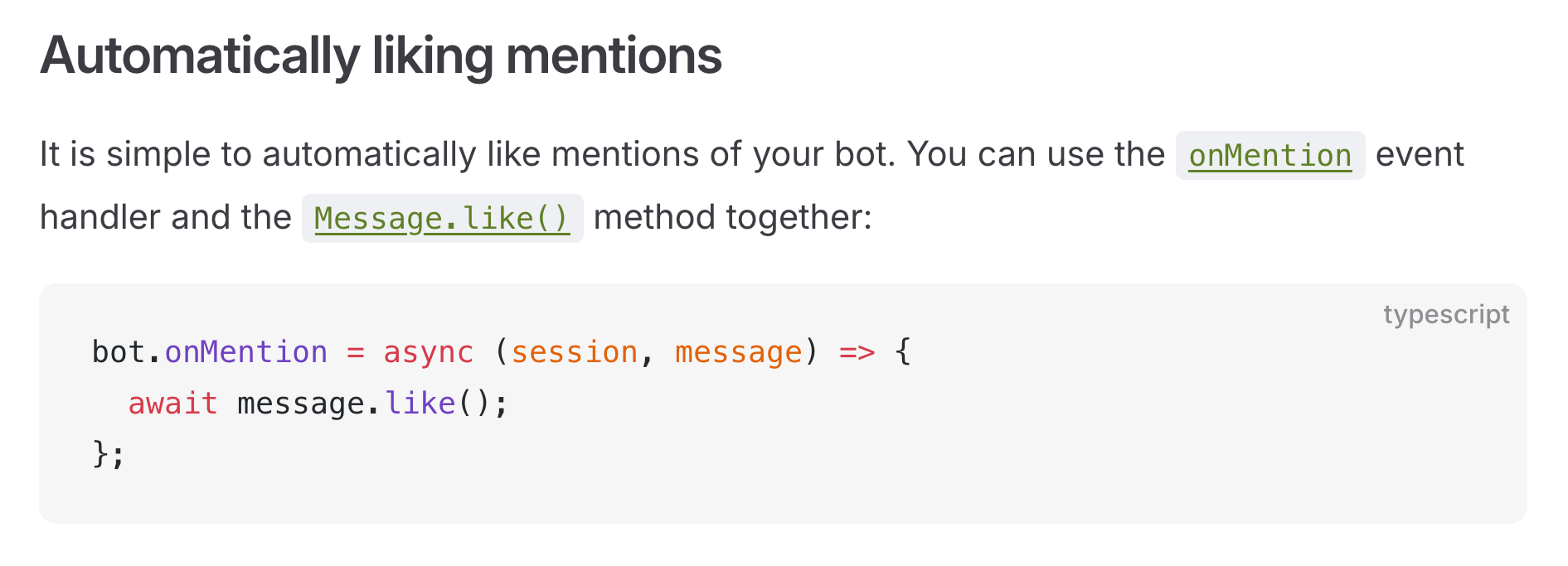
Task: Click the red arrow operator in the code
Action: click(857, 353)
